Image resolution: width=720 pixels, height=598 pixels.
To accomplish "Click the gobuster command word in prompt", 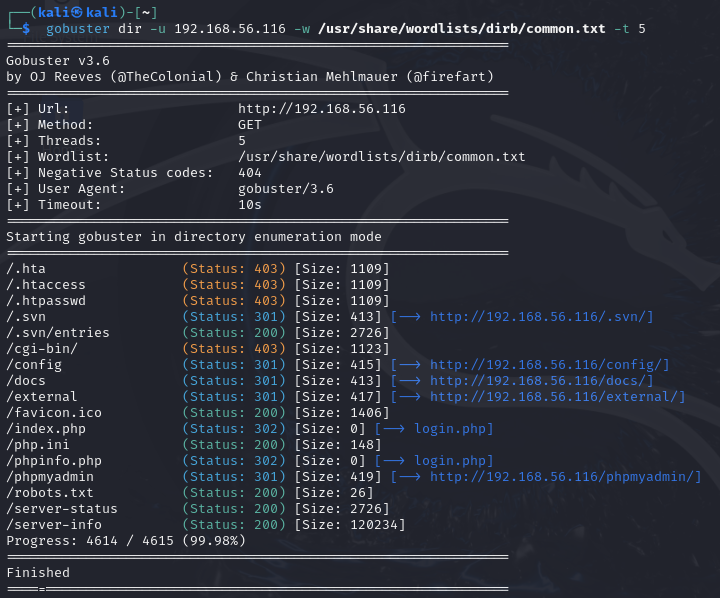I will [78, 29].
